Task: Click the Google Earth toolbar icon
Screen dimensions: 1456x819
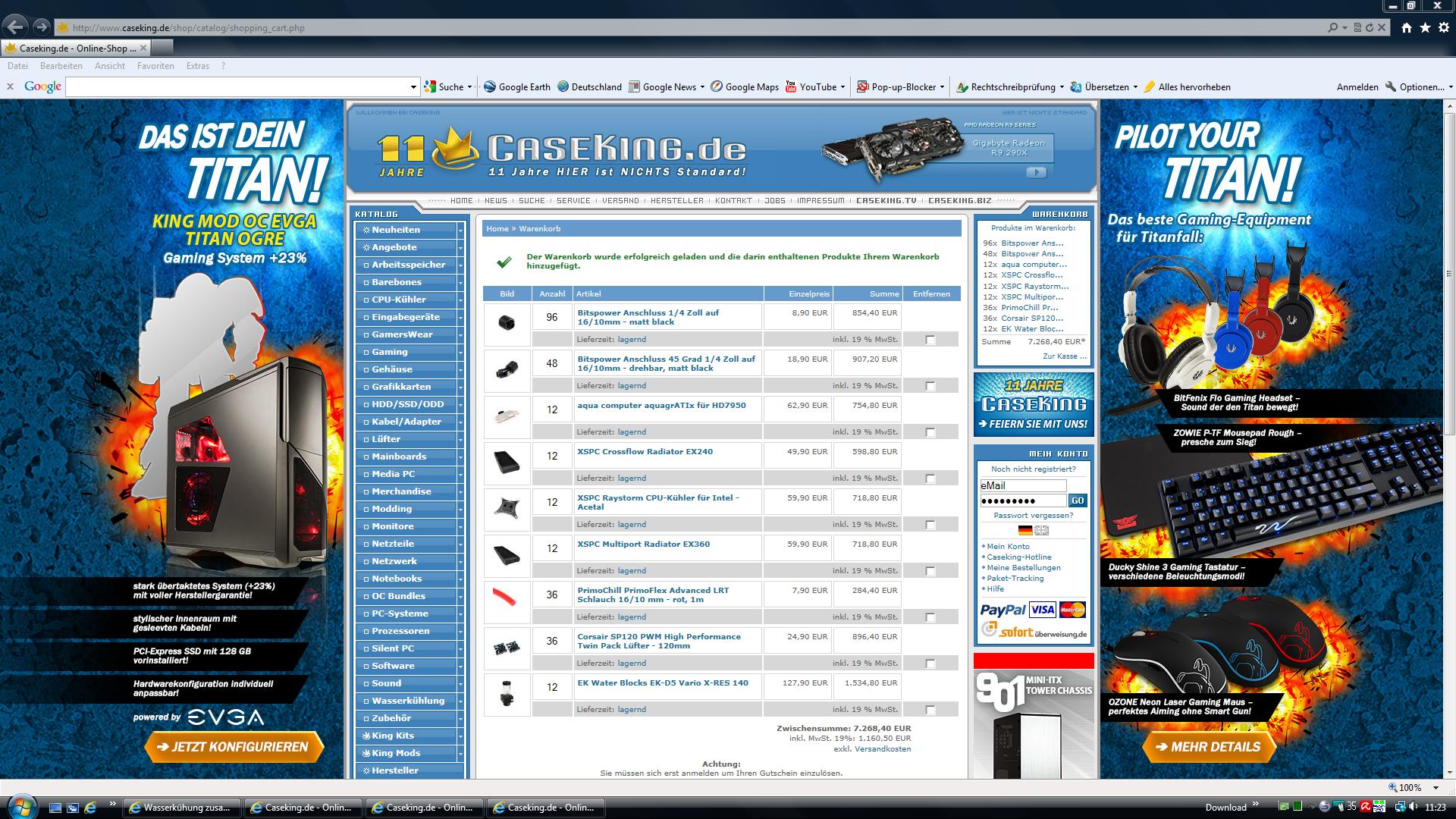Action: 490,86
